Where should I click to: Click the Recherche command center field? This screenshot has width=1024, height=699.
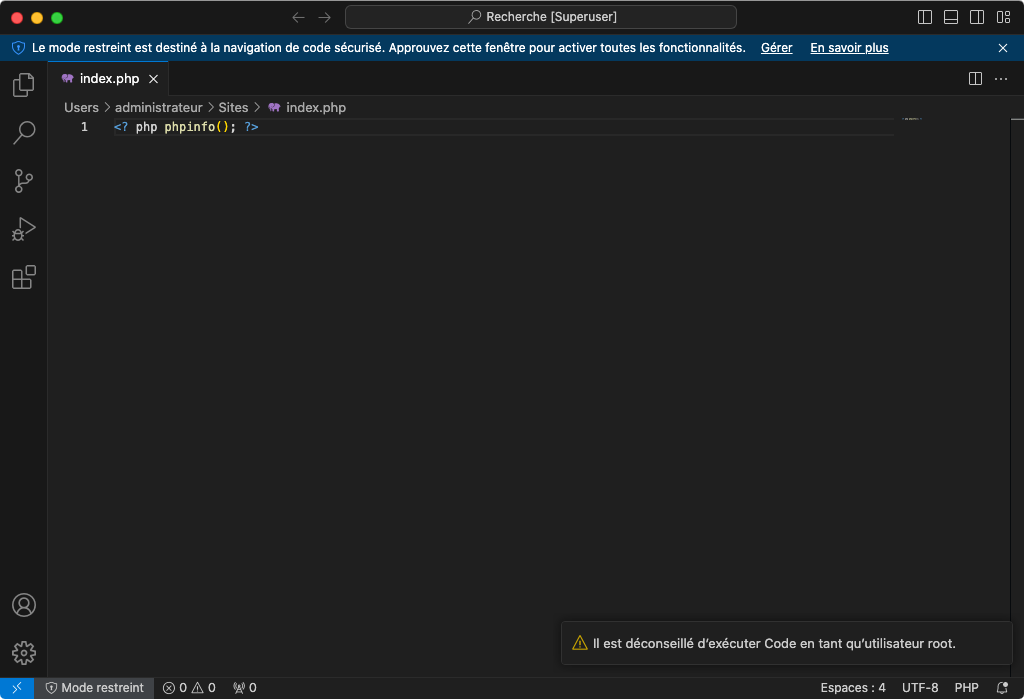tap(541, 17)
